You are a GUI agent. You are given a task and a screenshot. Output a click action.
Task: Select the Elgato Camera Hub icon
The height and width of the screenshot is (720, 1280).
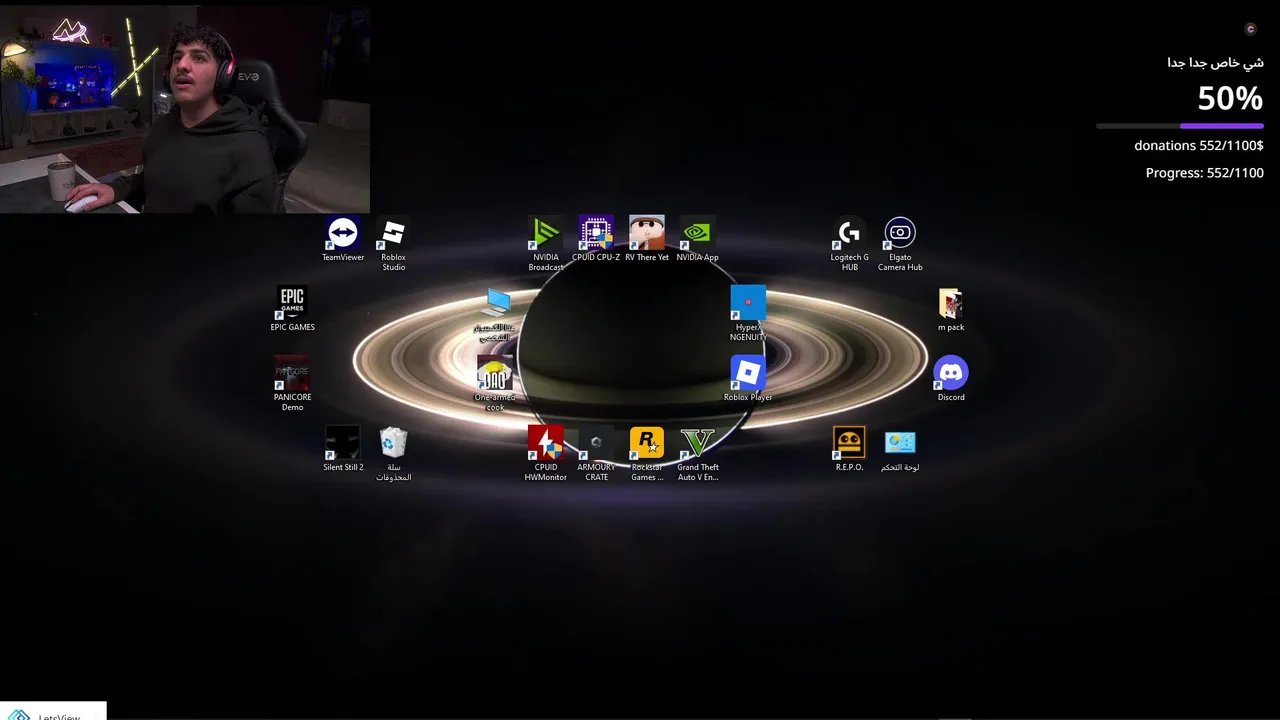pyautogui.click(x=900, y=245)
